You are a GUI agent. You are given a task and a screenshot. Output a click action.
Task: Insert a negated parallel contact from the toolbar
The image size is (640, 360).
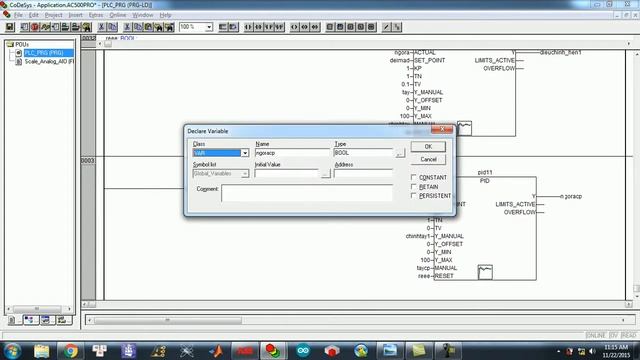[x=279, y=27]
